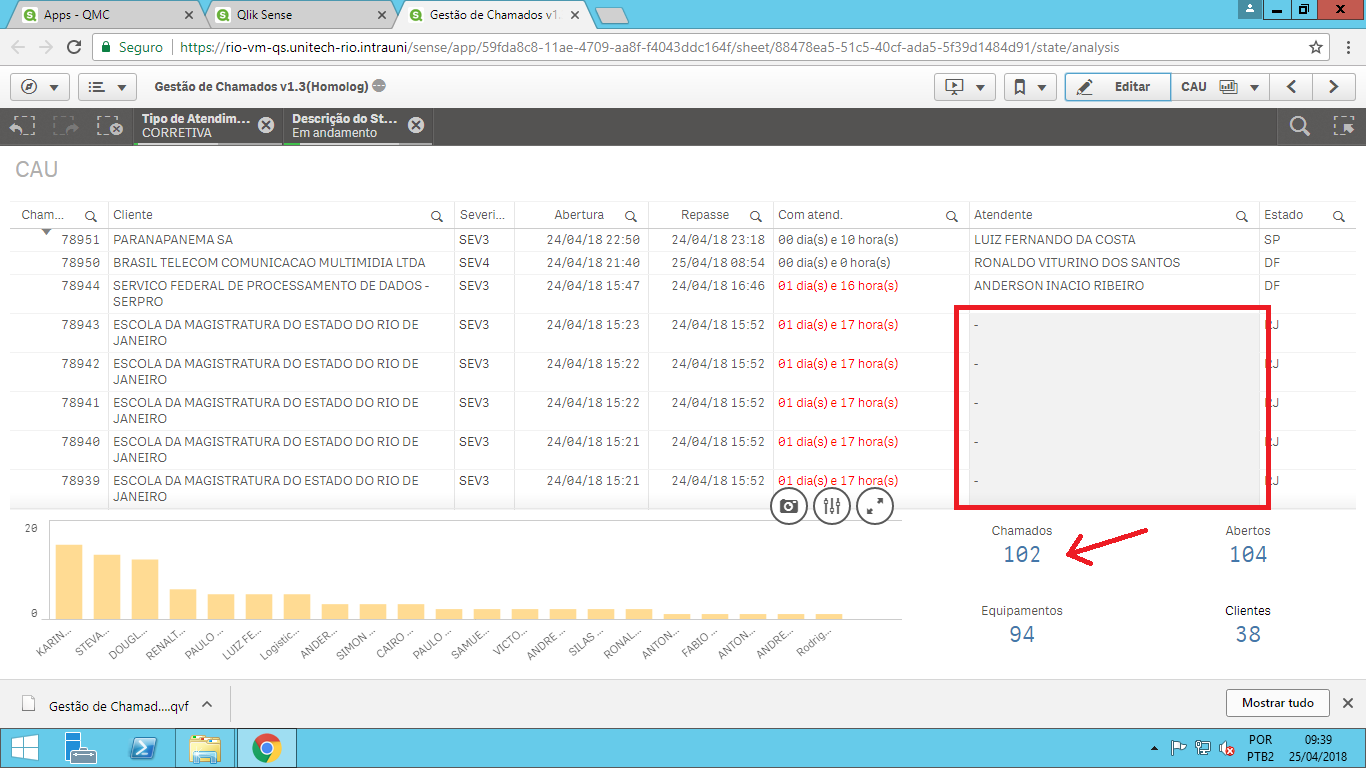Viewport: 1366px width, 768px height.
Task: Click the muted volume tray icon
Action: pos(1226,749)
